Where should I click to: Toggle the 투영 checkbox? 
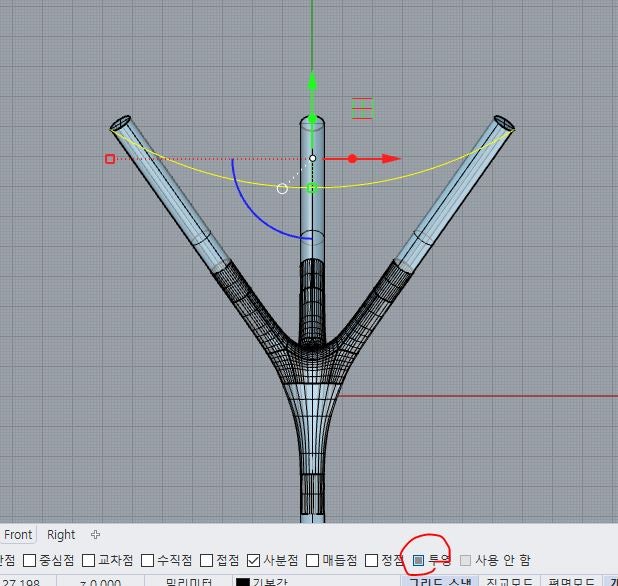[419, 560]
